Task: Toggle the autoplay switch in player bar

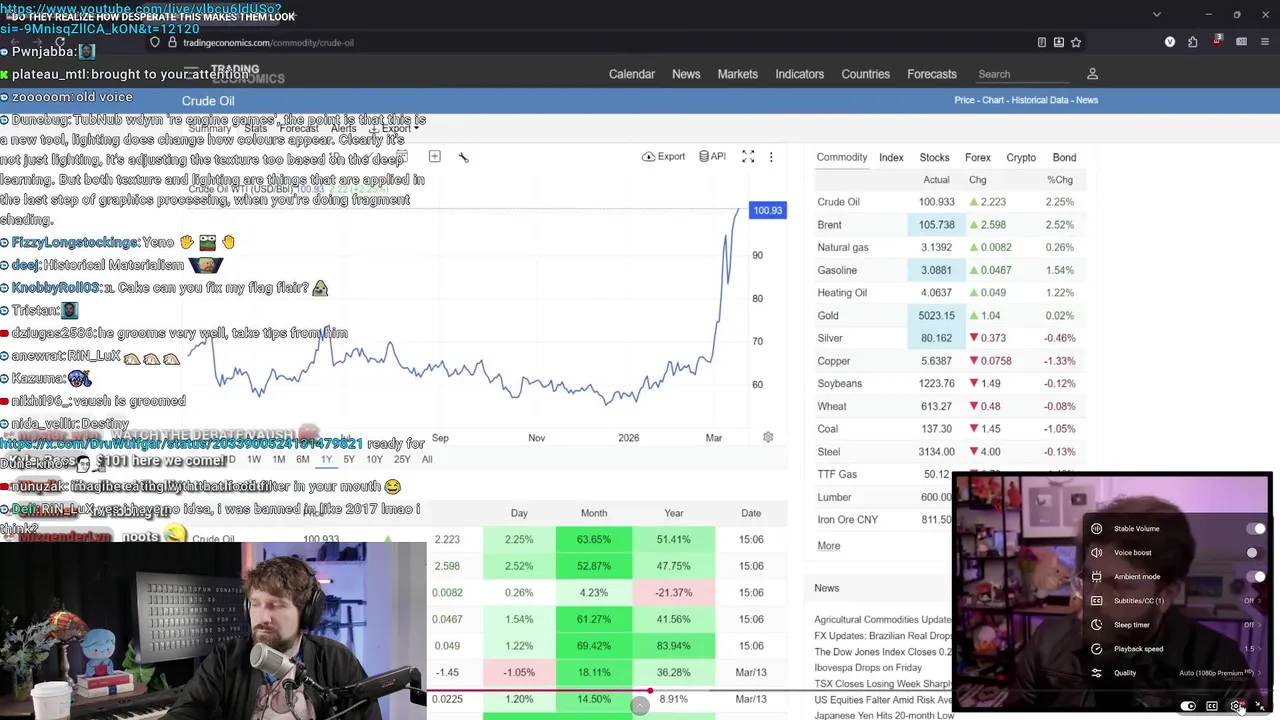Action: 1188,706
